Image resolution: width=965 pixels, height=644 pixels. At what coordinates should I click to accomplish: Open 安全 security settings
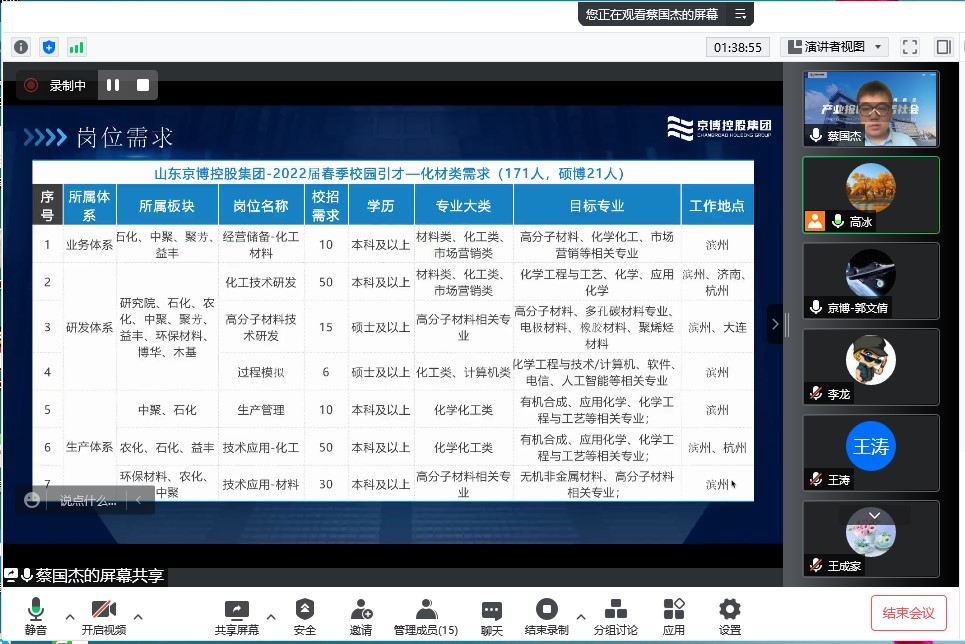point(305,616)
